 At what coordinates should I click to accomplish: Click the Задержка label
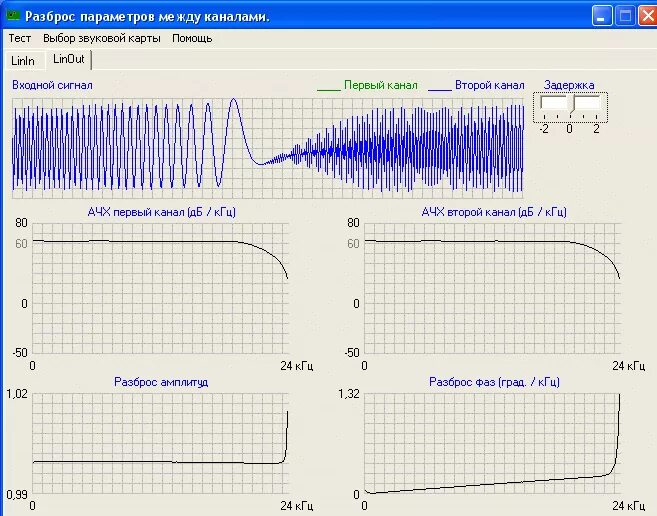point(569,85)
